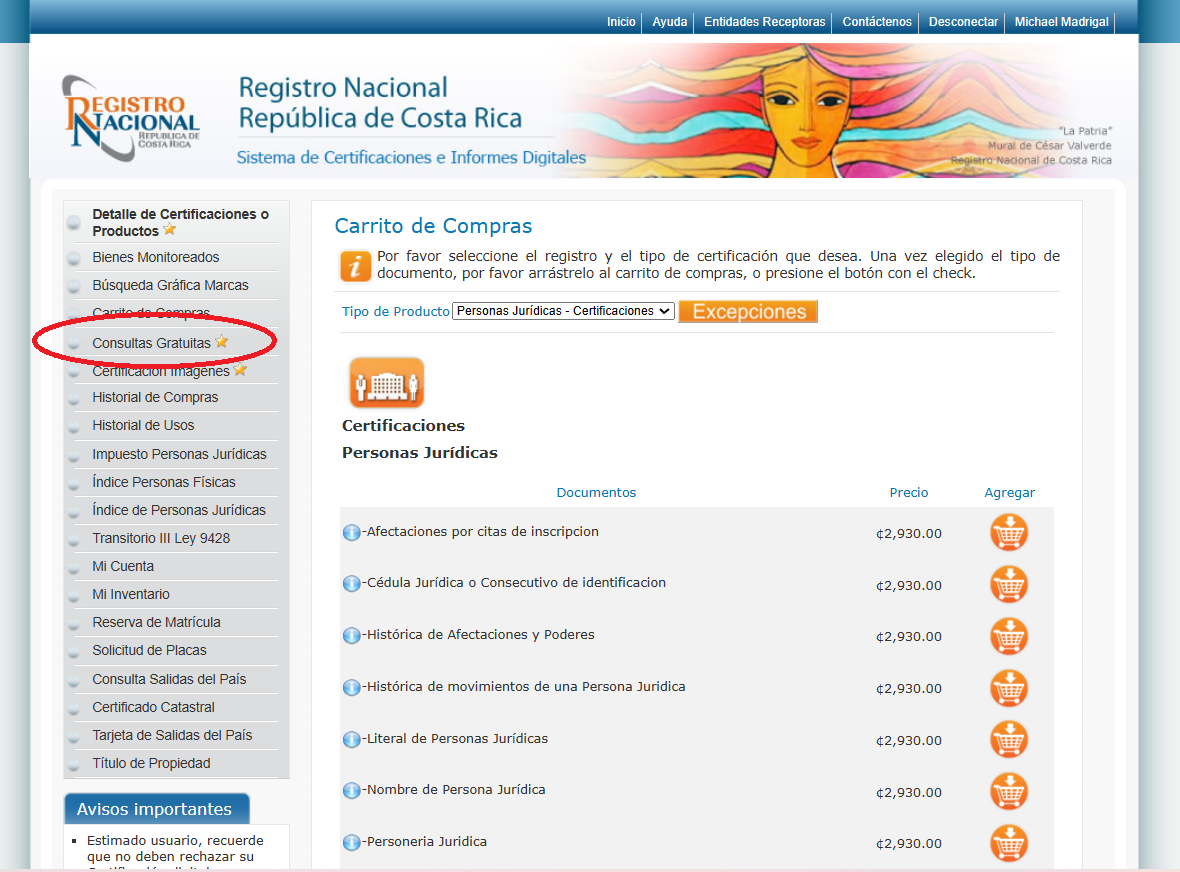This screenshot has width=1180, height=872.
Task: Click the Precio column header
Action: pyautogui.click(x=908, y=492)
